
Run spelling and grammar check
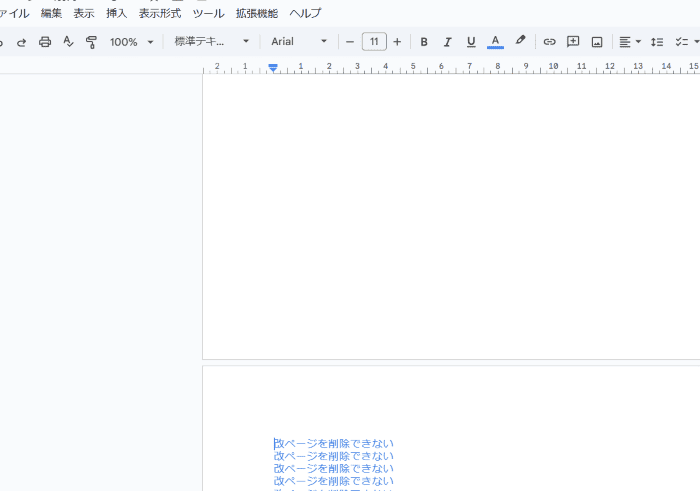[x=68, y=42]
